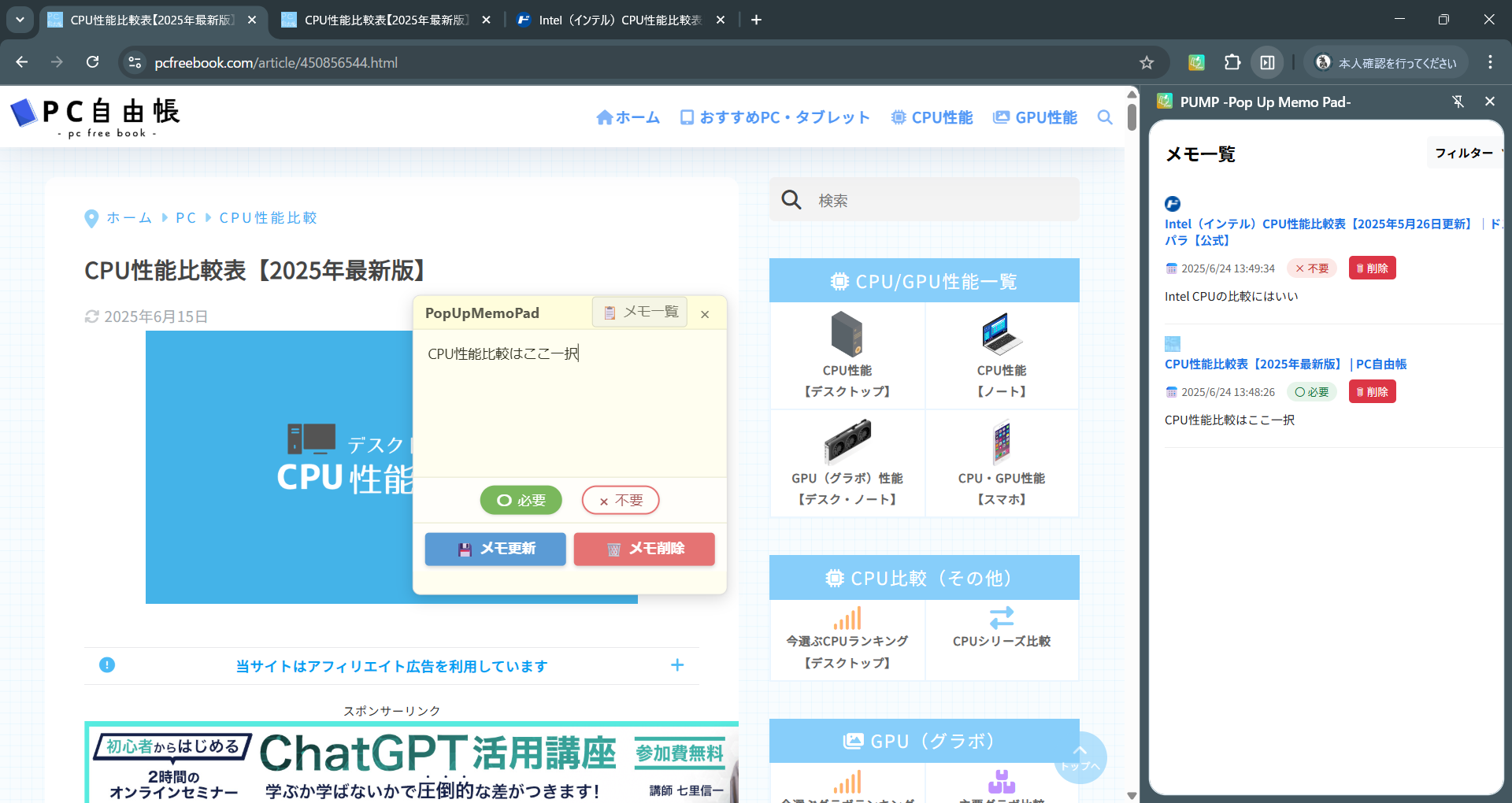
Task: Click the sidebar search magnifier icon
Action: [x=791, y=200]
